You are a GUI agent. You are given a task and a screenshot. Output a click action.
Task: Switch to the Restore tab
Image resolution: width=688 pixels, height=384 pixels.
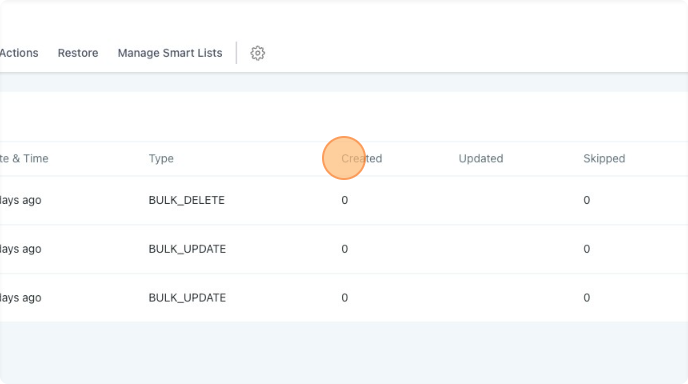(x=78, y=53)
